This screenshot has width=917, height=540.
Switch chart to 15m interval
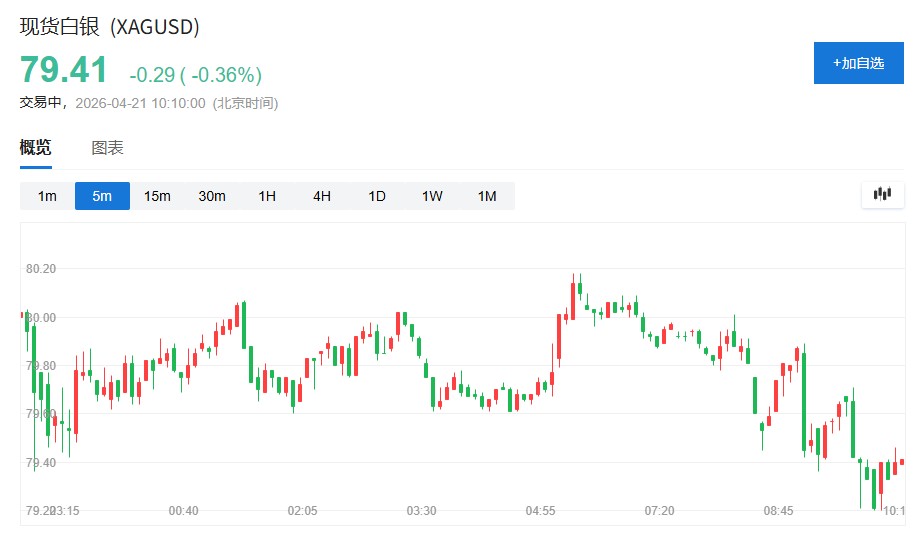point(157,196)
